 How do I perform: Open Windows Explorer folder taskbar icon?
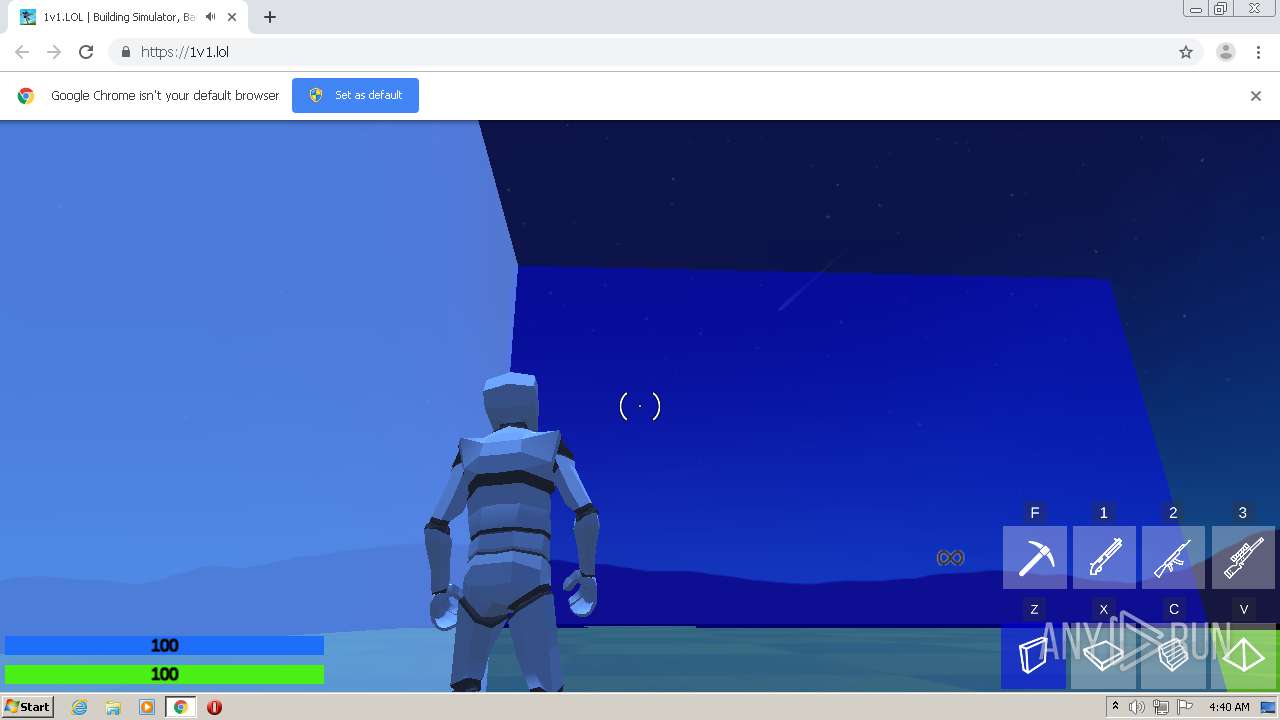[x=113, y=707]
